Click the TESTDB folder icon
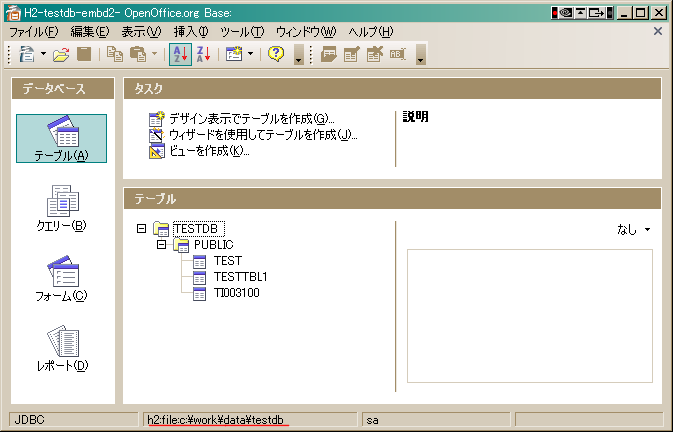673x432 pixels. (161, 229)
